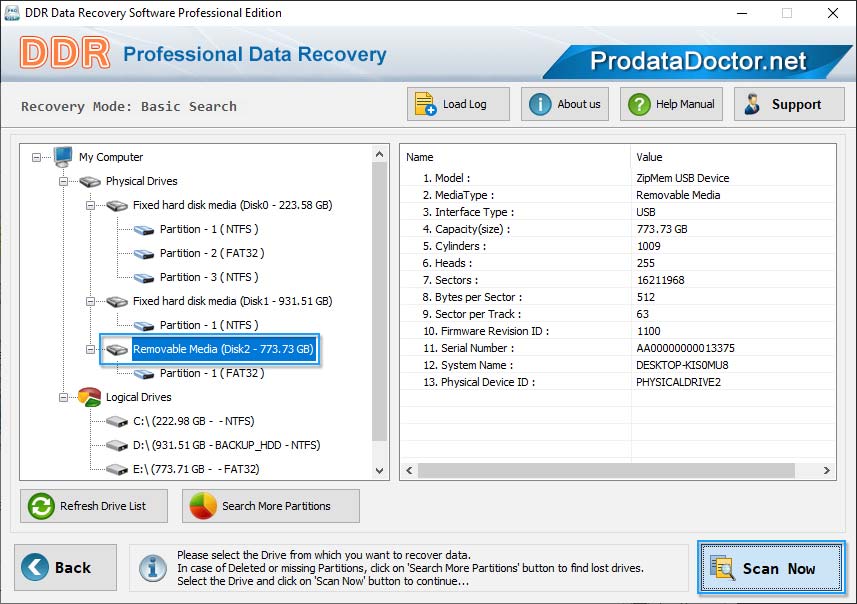Collapse the Physical Drives node
Viewport: 857px width, 604px height.
63,181
